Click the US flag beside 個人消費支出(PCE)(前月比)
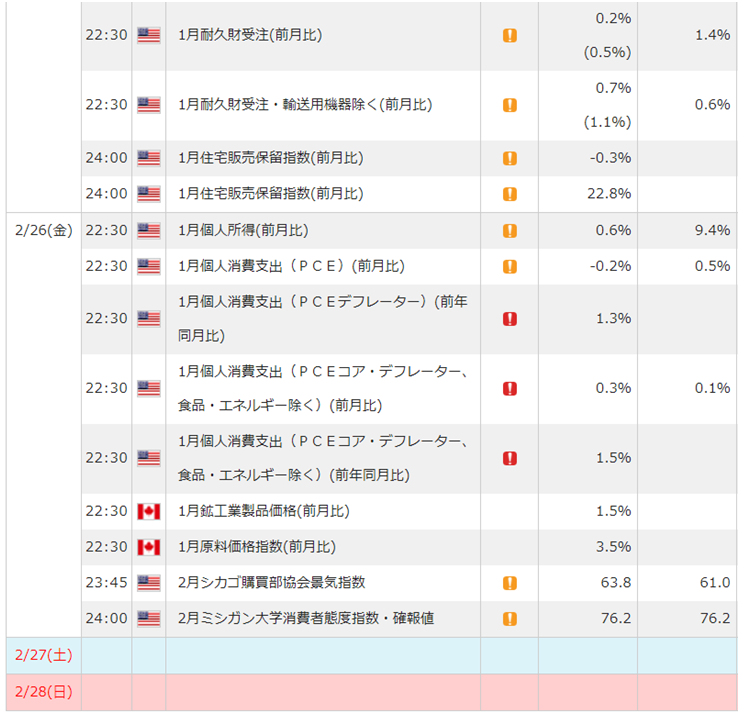Screen dimensions: 740x715 point(149,267)
